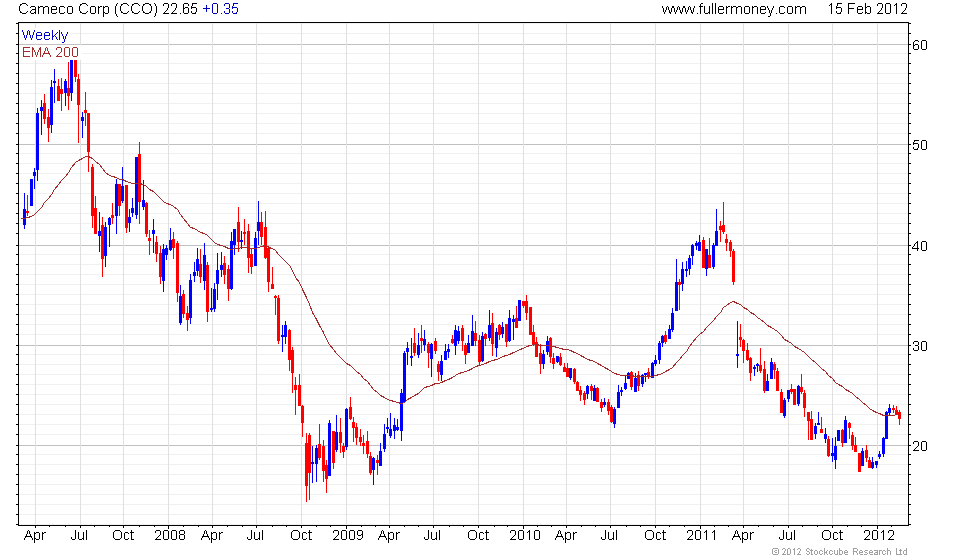Select the Weekly timeframe label
Screen dimensions: 960x560
(x=45, y=35)
